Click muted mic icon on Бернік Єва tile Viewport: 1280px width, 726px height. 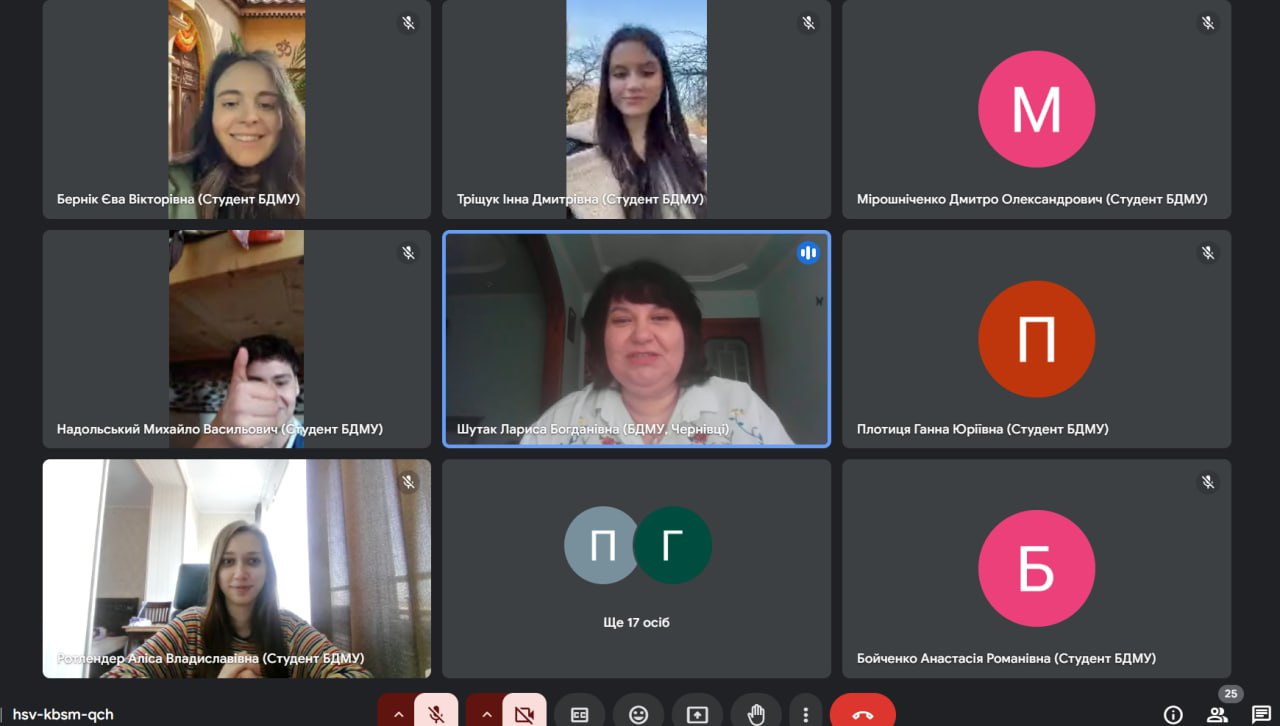point(408,23)
